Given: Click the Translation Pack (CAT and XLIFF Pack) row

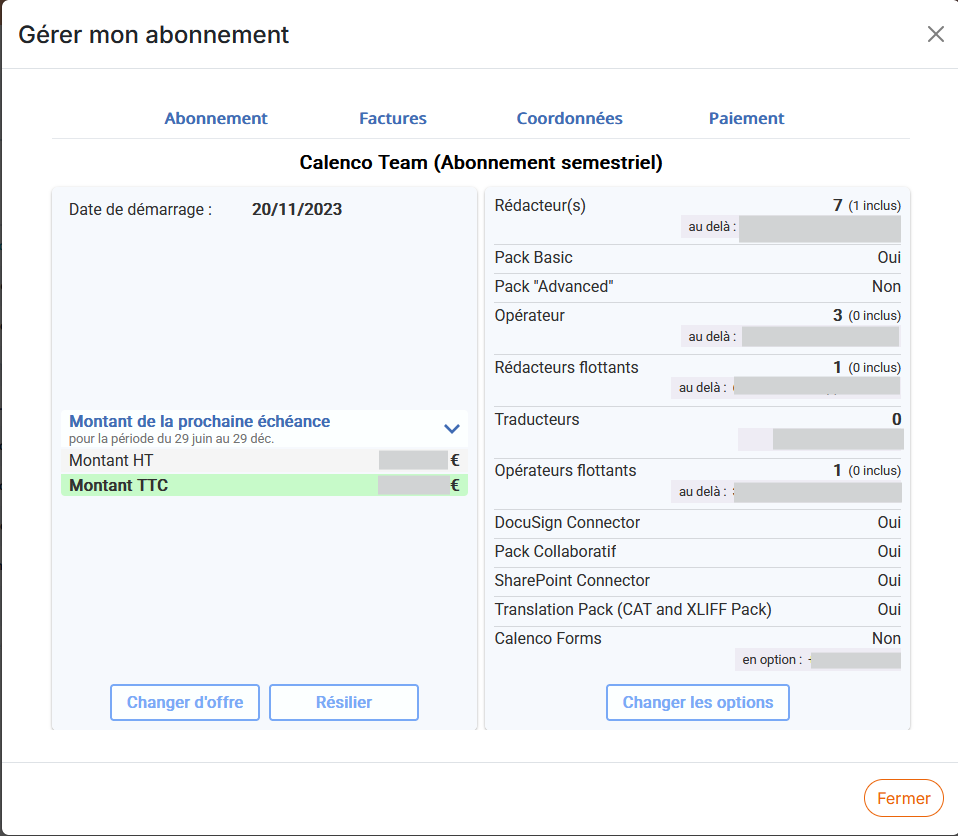Looking at the screenshot, I should click(x=698, y=609).
